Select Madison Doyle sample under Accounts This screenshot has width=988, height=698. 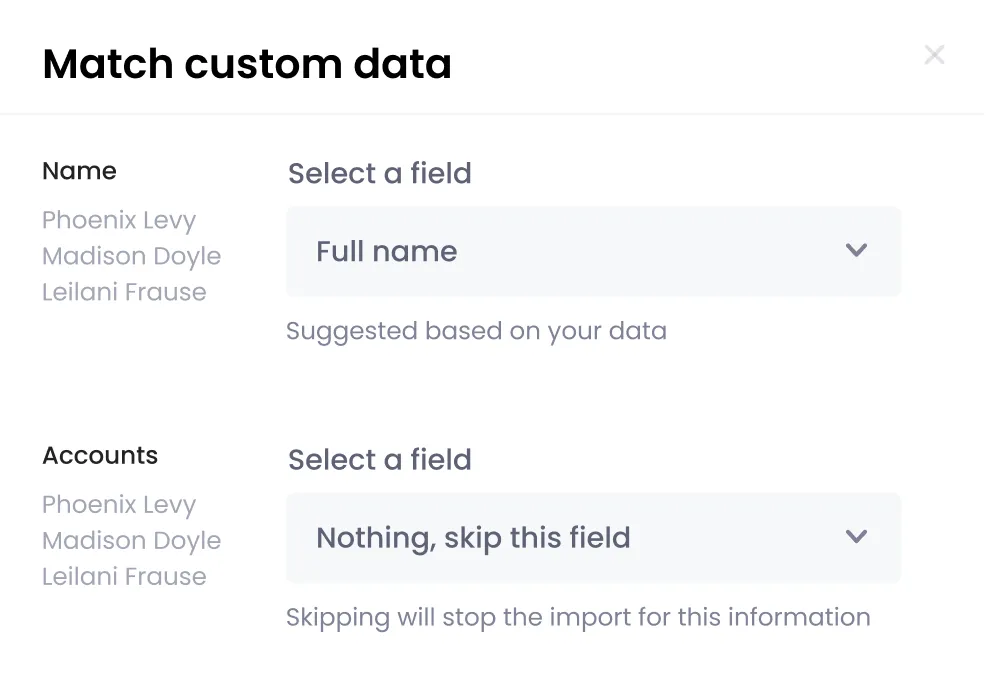pos(131,541)
